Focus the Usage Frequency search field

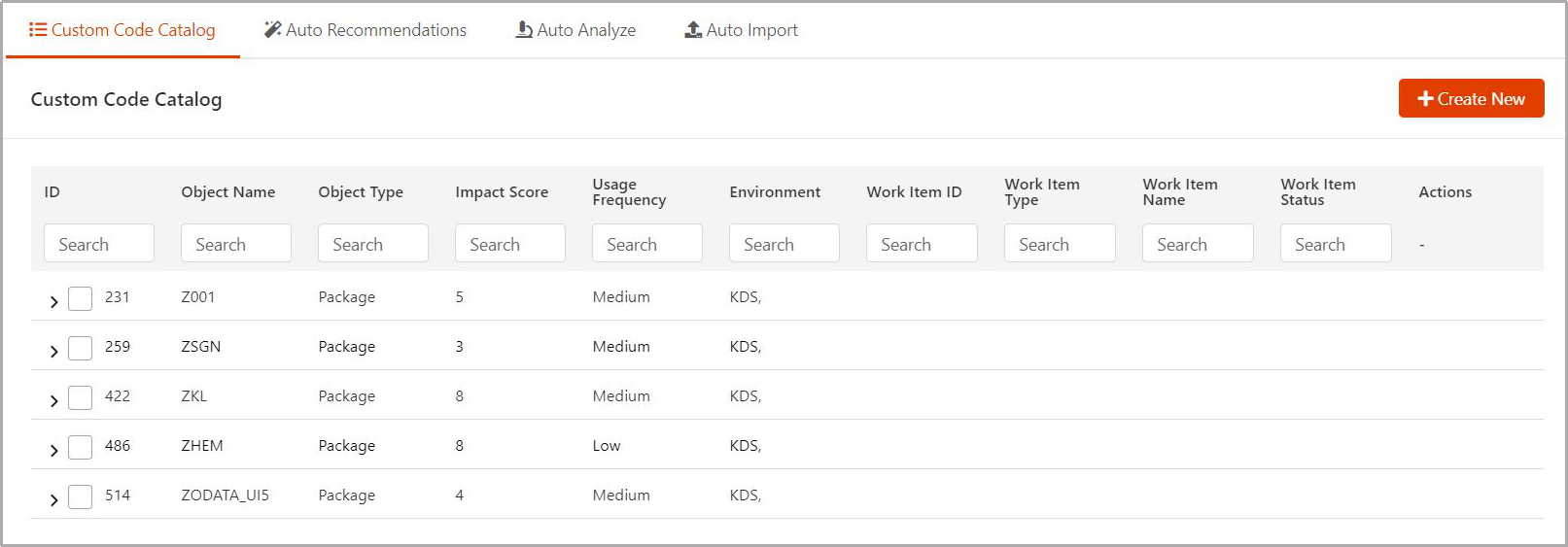[647, 243]
